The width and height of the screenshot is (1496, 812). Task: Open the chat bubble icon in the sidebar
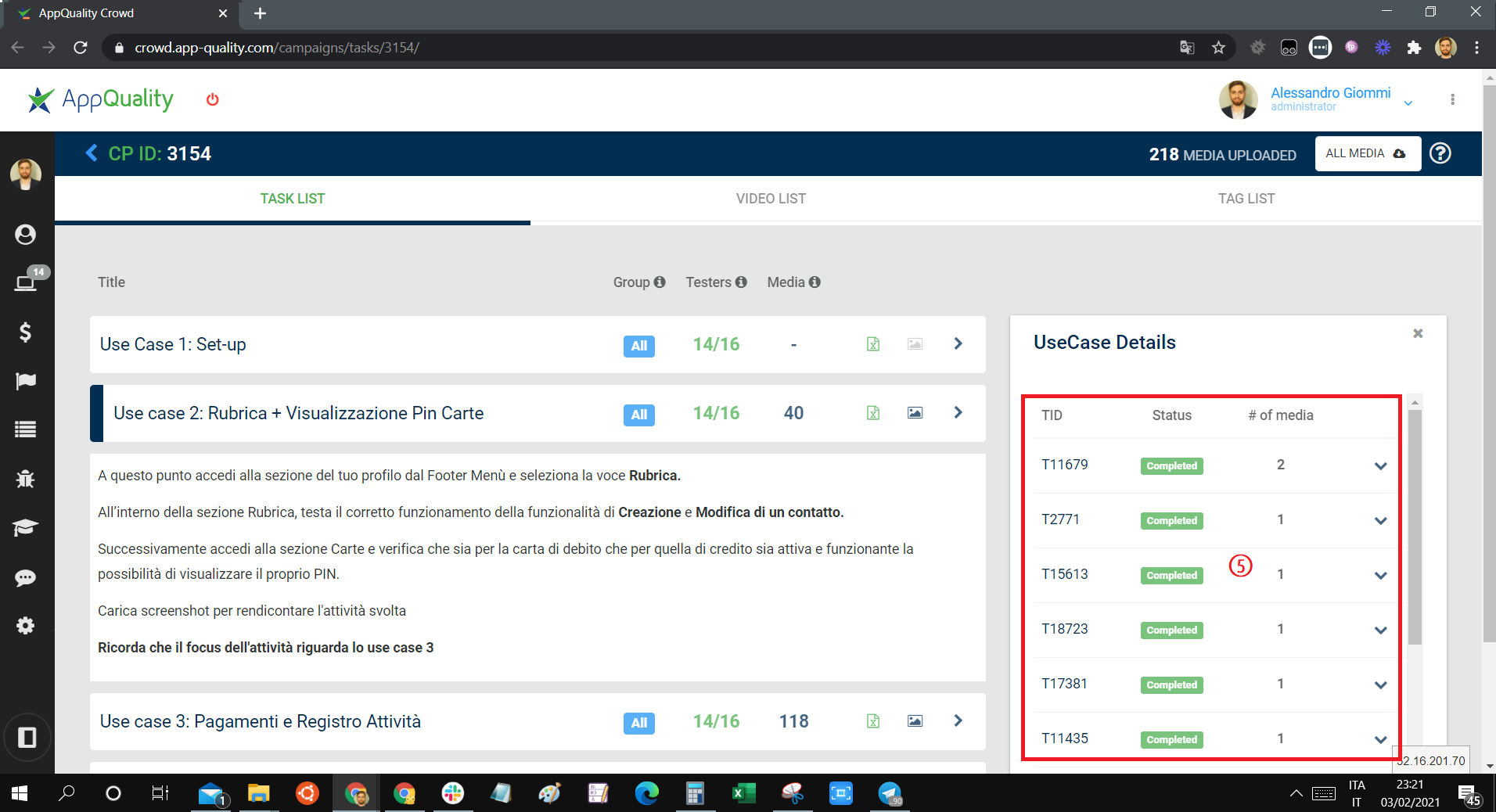(26, 577)
